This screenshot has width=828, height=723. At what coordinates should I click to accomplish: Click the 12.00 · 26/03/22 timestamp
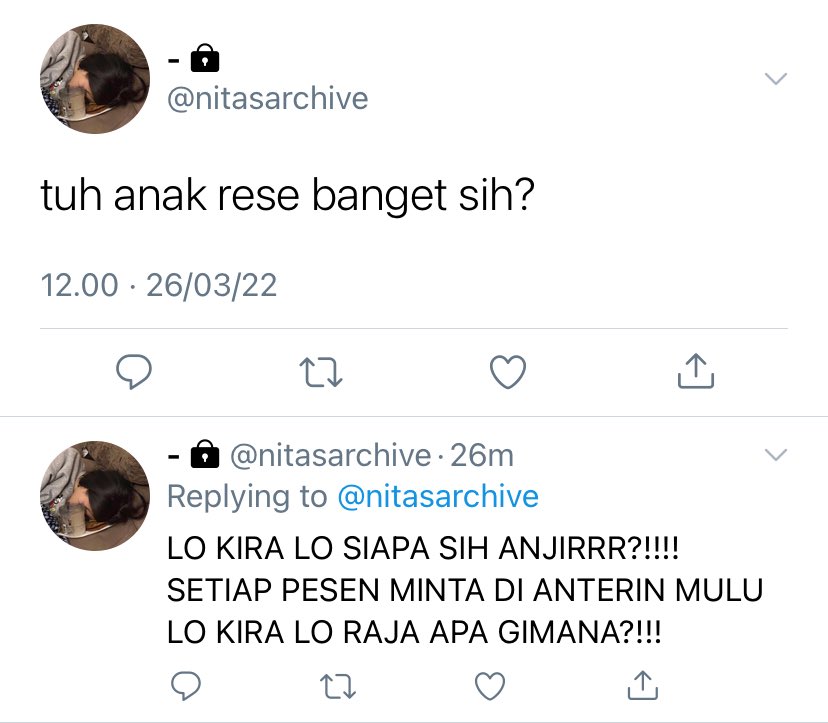pyautogui.click(x=159, y=286)
